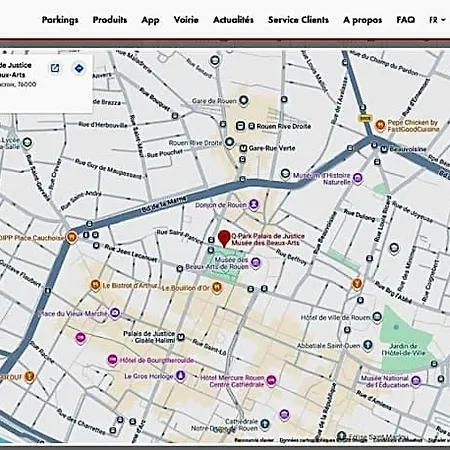Select the Place du Vieux-Marché marker

click(115, 313)
